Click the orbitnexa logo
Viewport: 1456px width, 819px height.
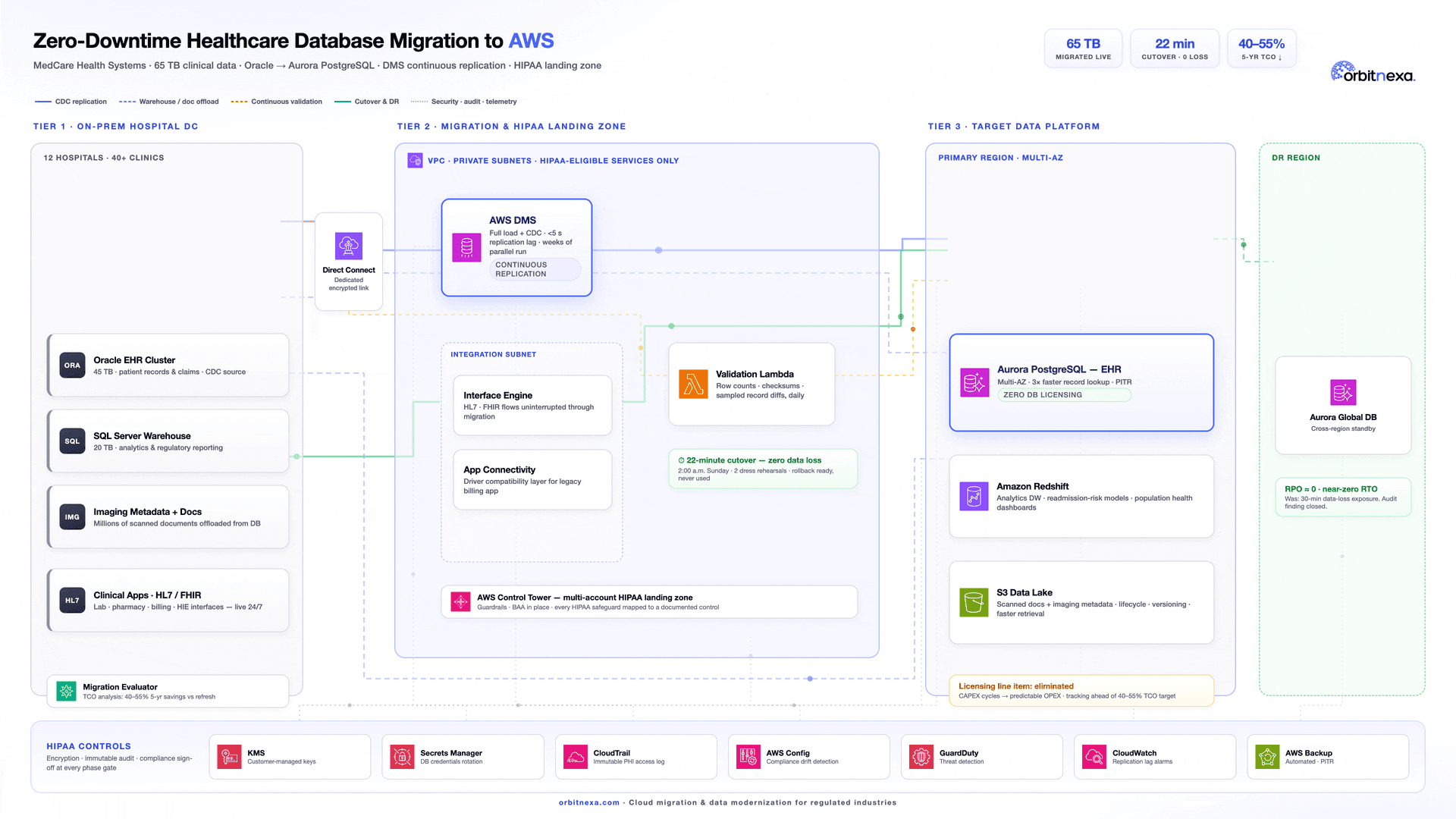(x=1373, y=72)
